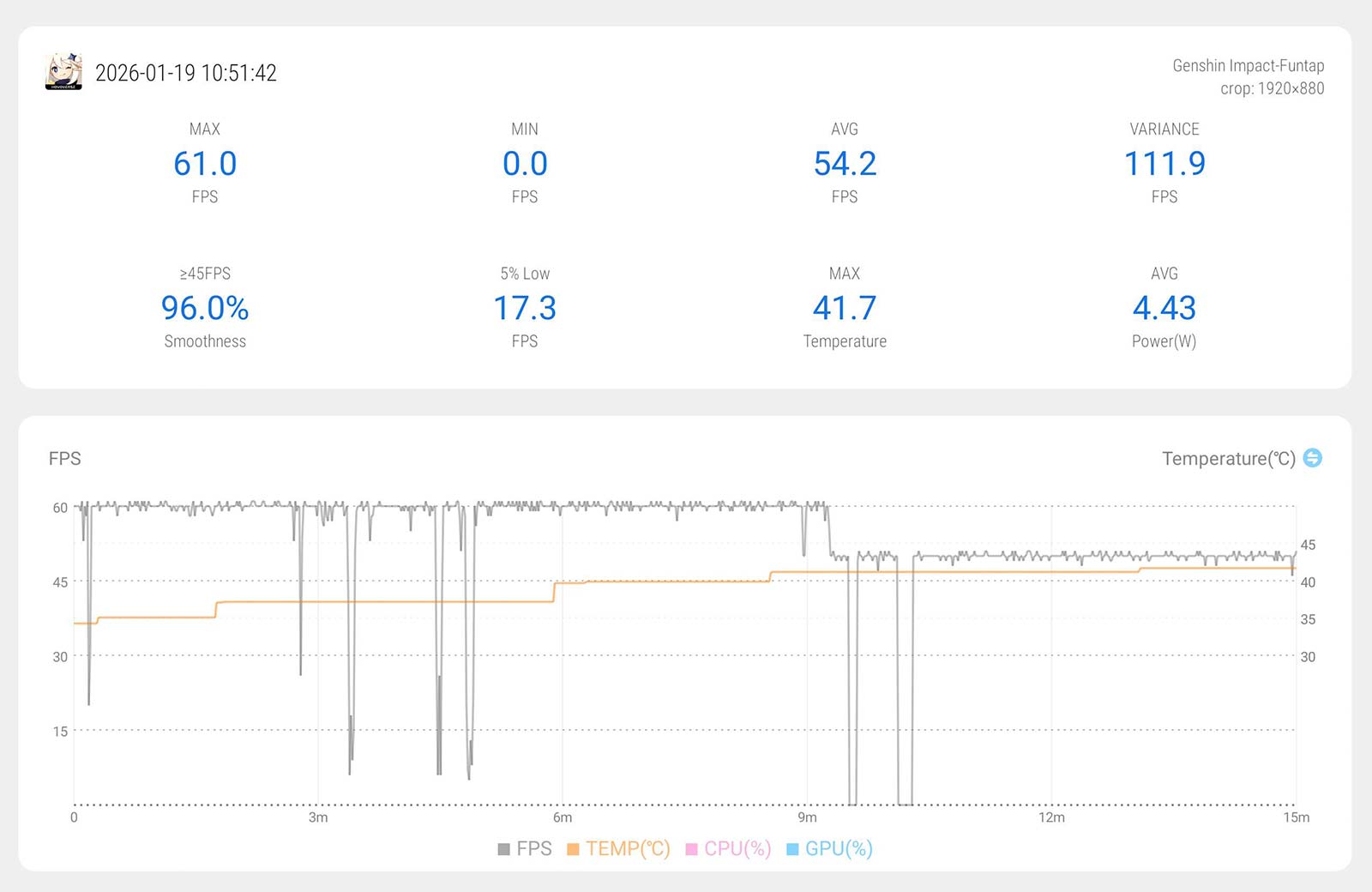
Task: Click the AVG 54.2 FPS value
Action: coord(845,164)
